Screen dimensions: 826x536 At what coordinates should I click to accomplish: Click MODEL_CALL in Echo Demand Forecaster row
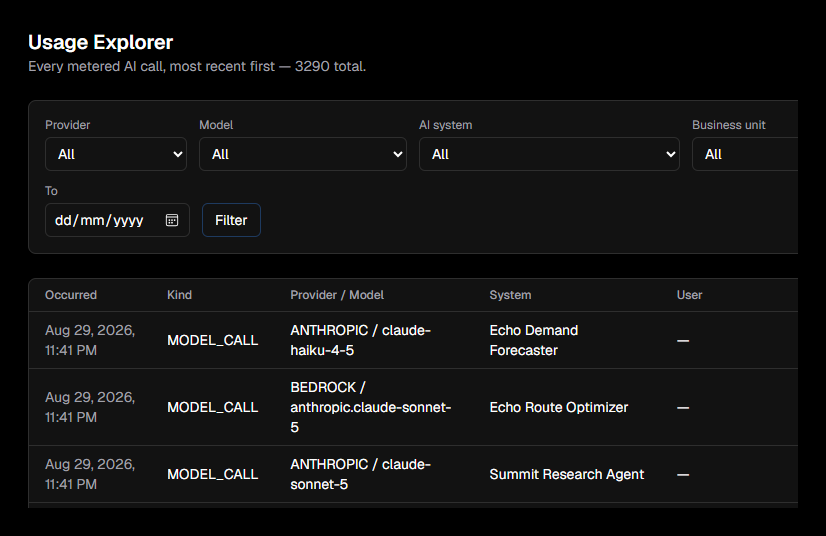coord(213,340)
